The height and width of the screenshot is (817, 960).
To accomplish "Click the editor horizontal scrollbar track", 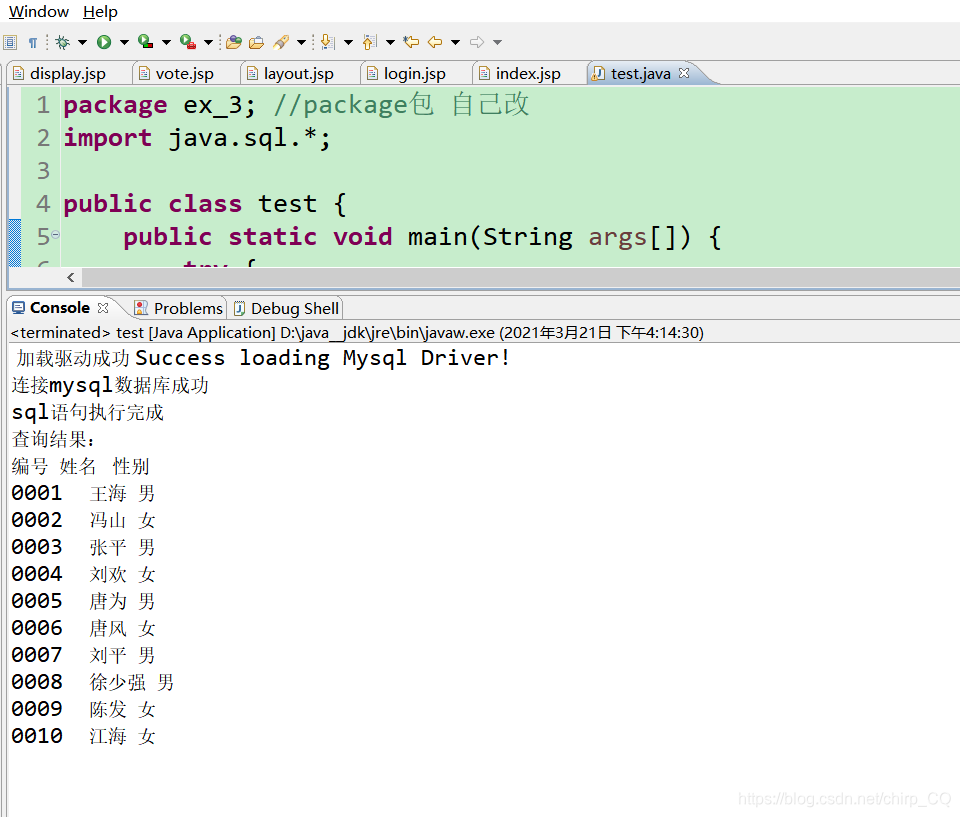I will [x=520, y=277].
